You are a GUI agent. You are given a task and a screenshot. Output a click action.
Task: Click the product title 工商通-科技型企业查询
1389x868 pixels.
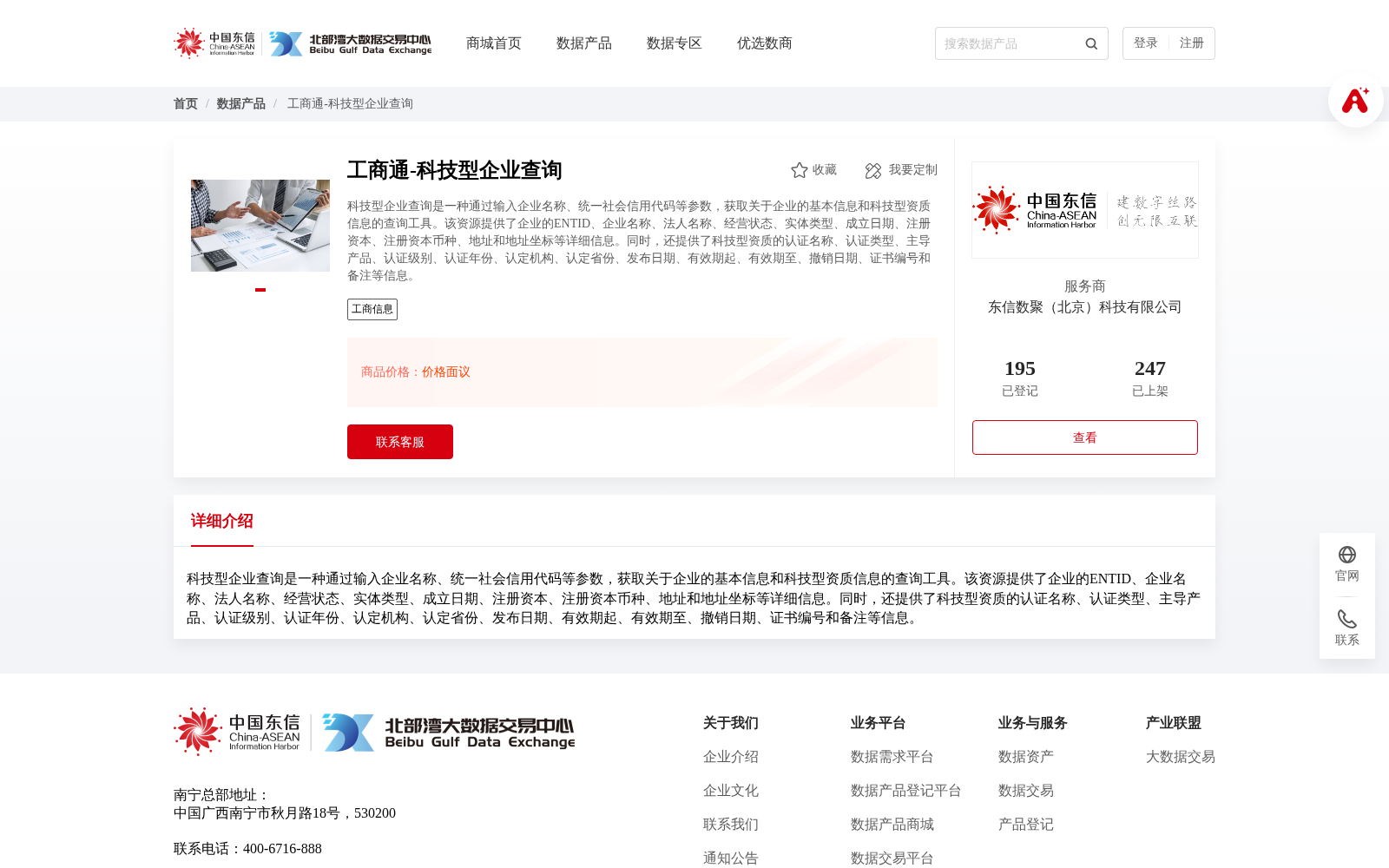(455, 170)
